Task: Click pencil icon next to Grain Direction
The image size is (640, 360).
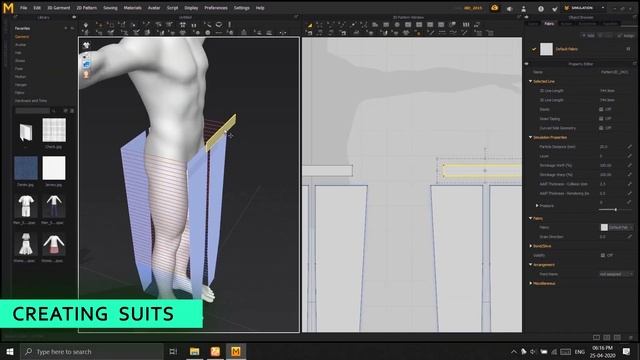Action: [x=630, y=236]
